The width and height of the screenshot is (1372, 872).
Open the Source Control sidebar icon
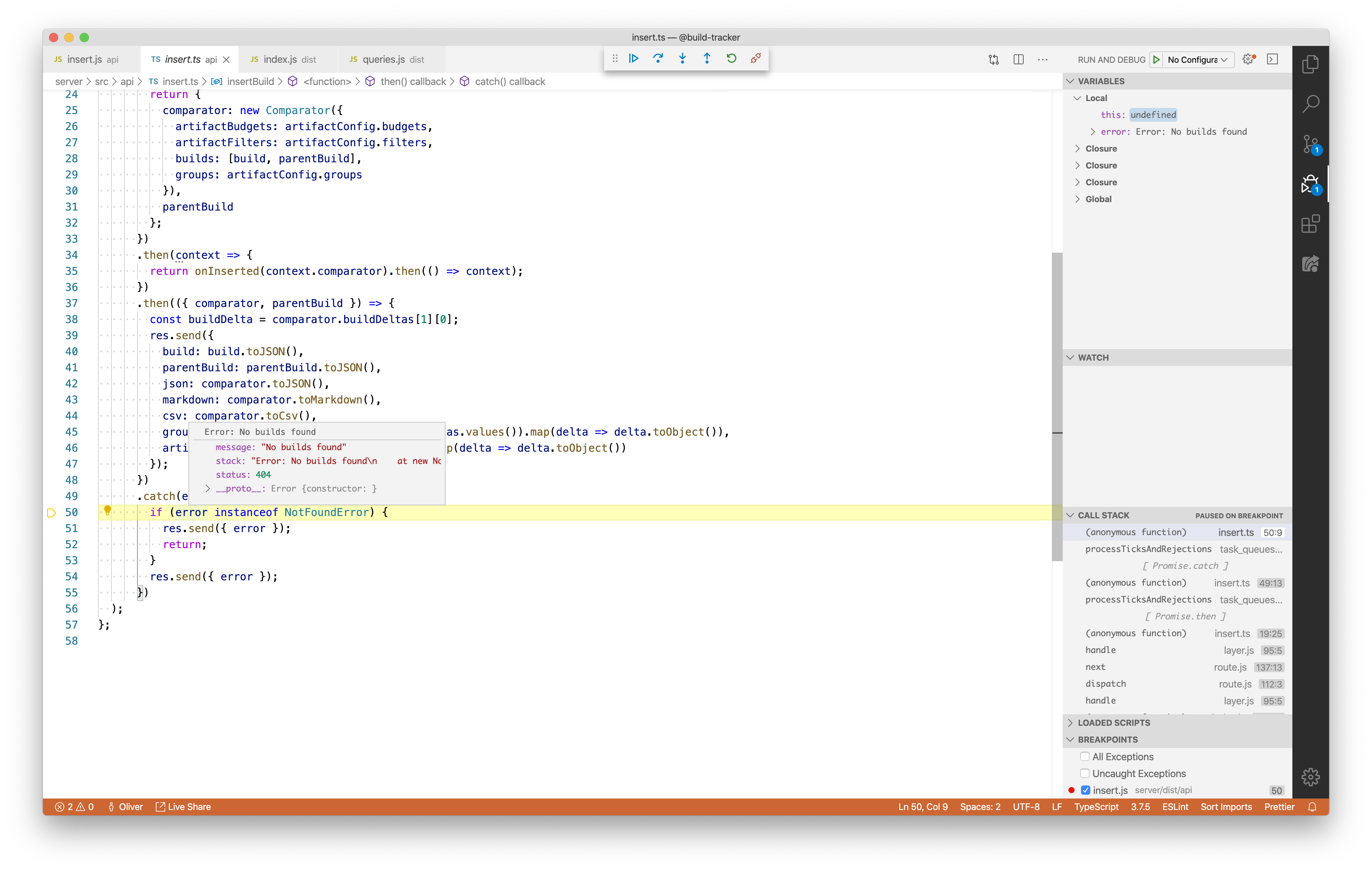click(x=1310, y=144)
